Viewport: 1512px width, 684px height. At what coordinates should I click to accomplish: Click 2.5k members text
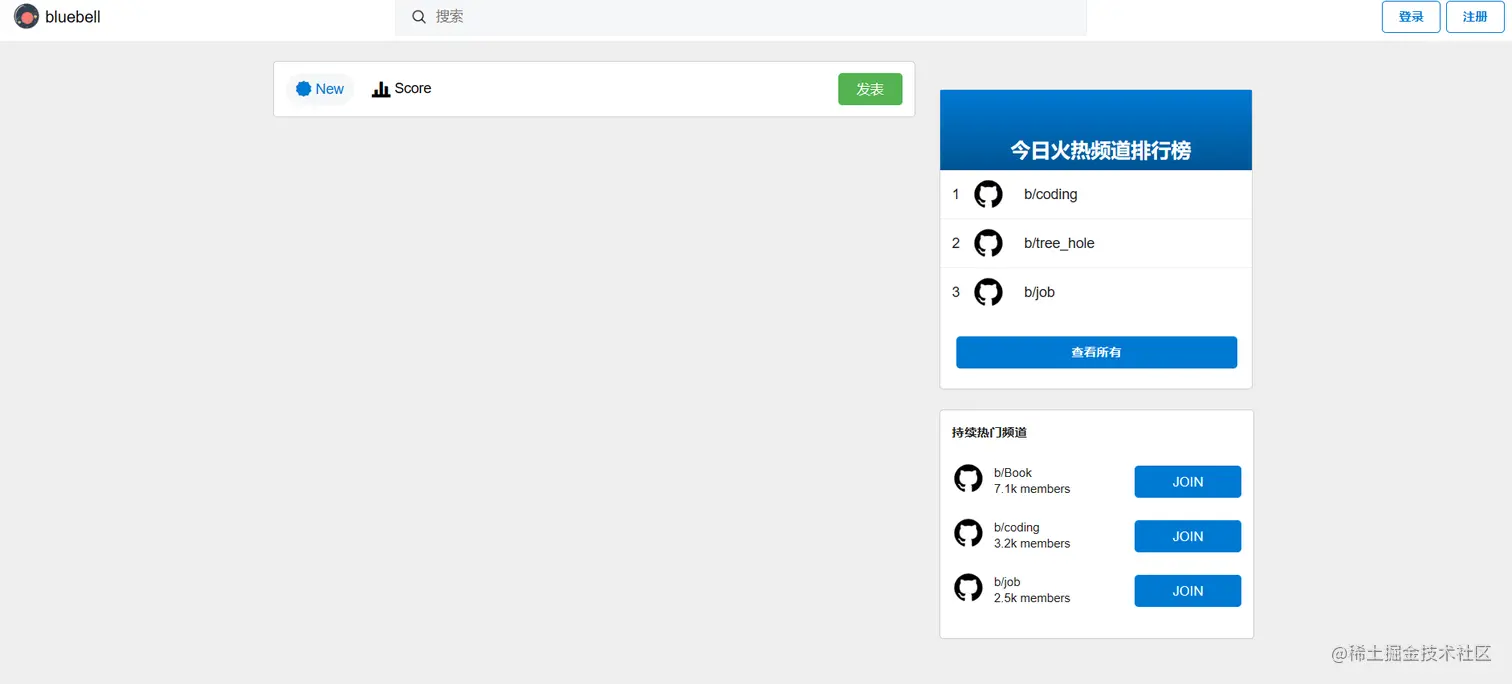coord(1032,598)
